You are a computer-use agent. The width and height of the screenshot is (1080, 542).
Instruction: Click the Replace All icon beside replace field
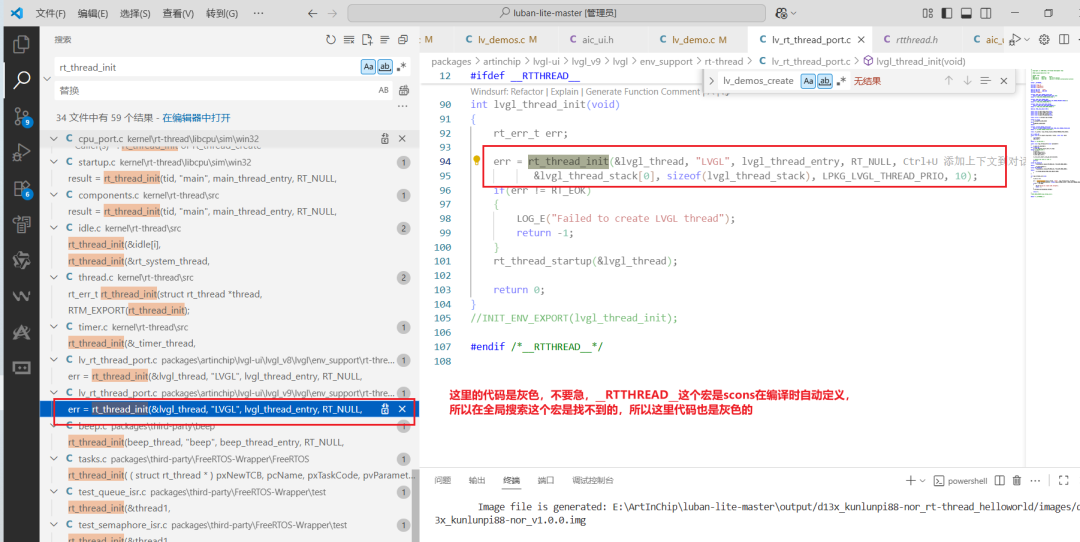click(404, 90)
